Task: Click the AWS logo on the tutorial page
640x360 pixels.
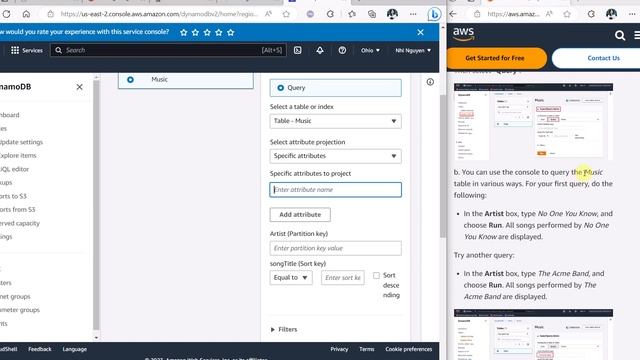Action: coord(464,34)
